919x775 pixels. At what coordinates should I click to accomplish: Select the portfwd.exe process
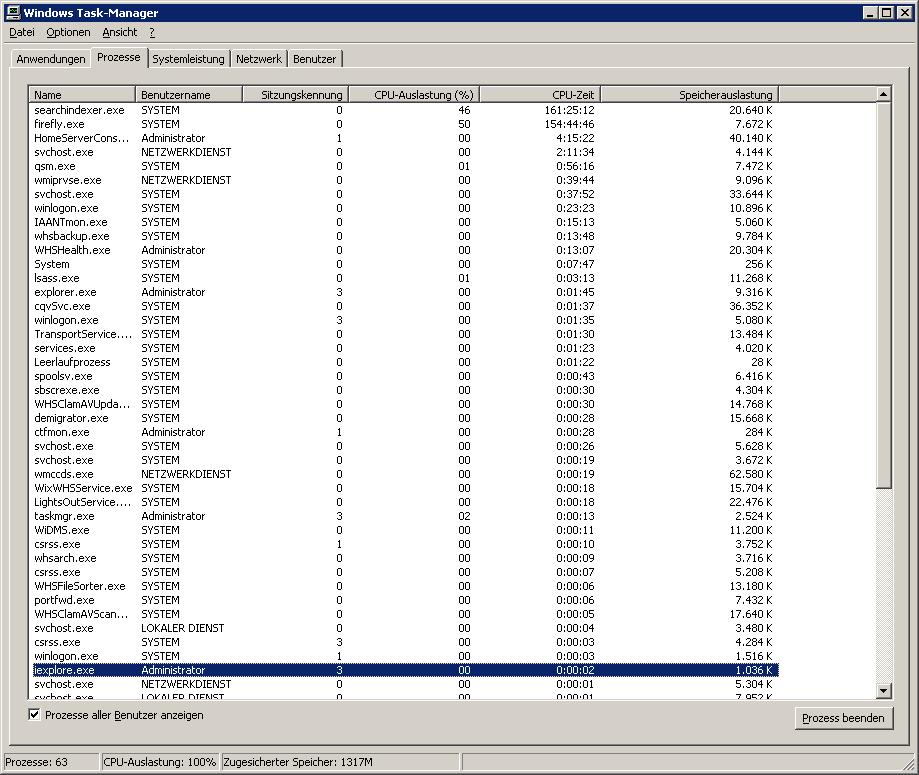(x=406, y=600)
